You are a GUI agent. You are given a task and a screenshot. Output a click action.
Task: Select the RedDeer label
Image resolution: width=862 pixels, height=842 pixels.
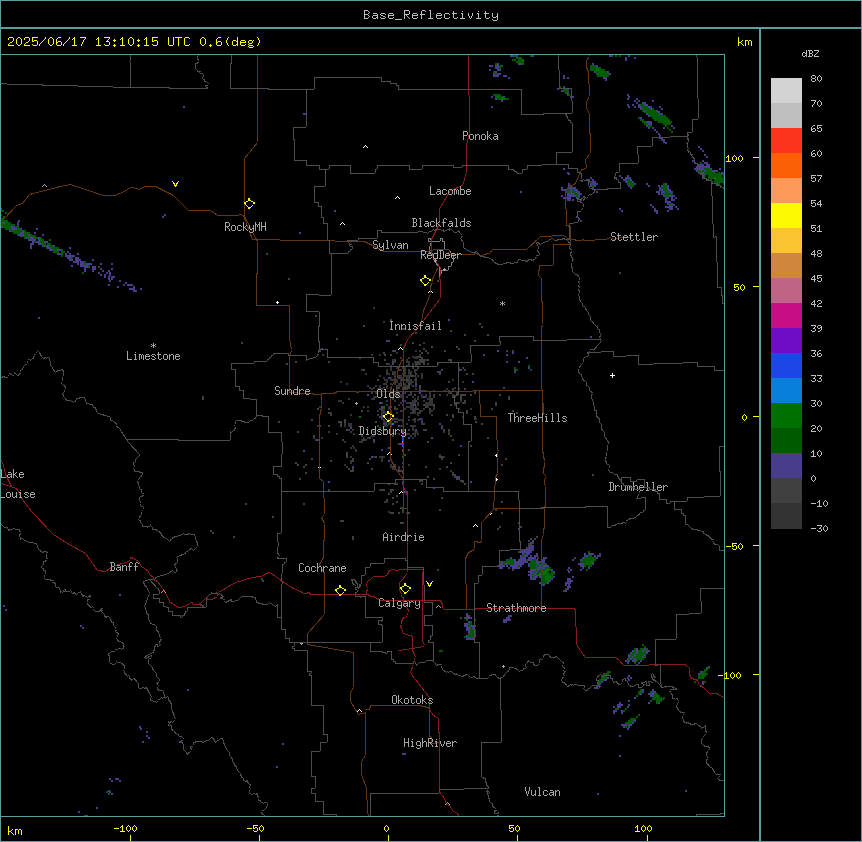pos(440,255)
